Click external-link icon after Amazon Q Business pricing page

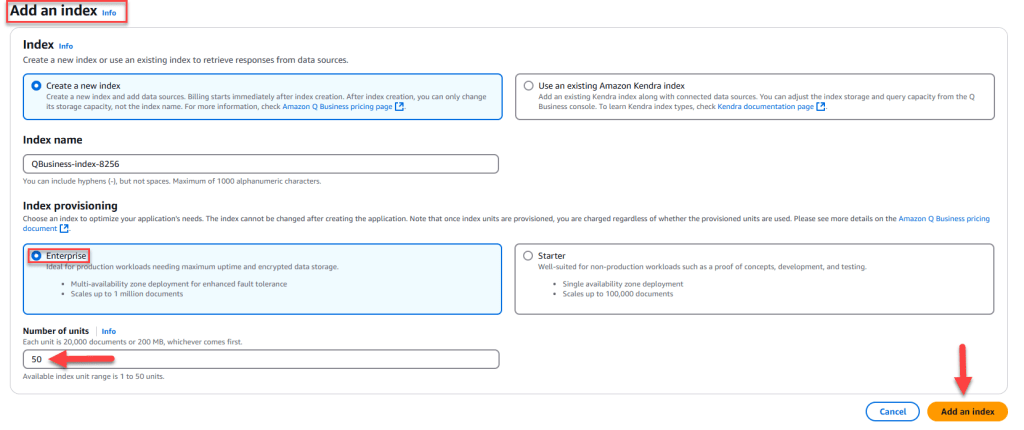click(400, 106)
